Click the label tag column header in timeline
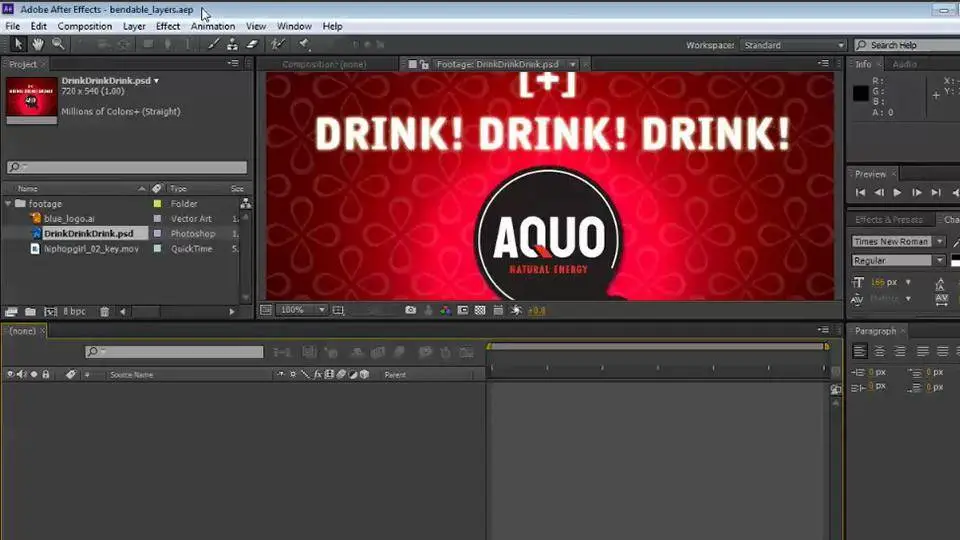Image resolution: width=960 pixels, height=540 pixels. pyautogui.click(x=71, y=374)
